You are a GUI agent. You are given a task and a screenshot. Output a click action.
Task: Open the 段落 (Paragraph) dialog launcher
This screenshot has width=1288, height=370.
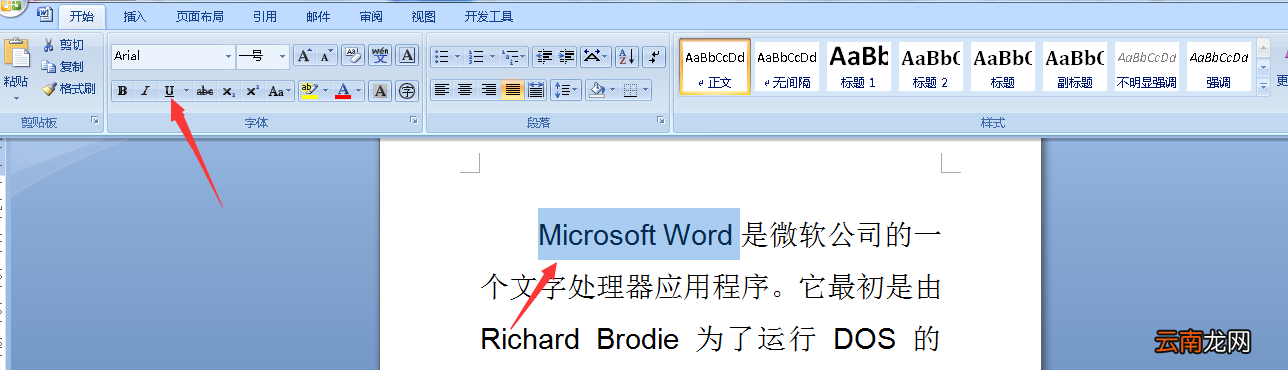click(661, 121)
